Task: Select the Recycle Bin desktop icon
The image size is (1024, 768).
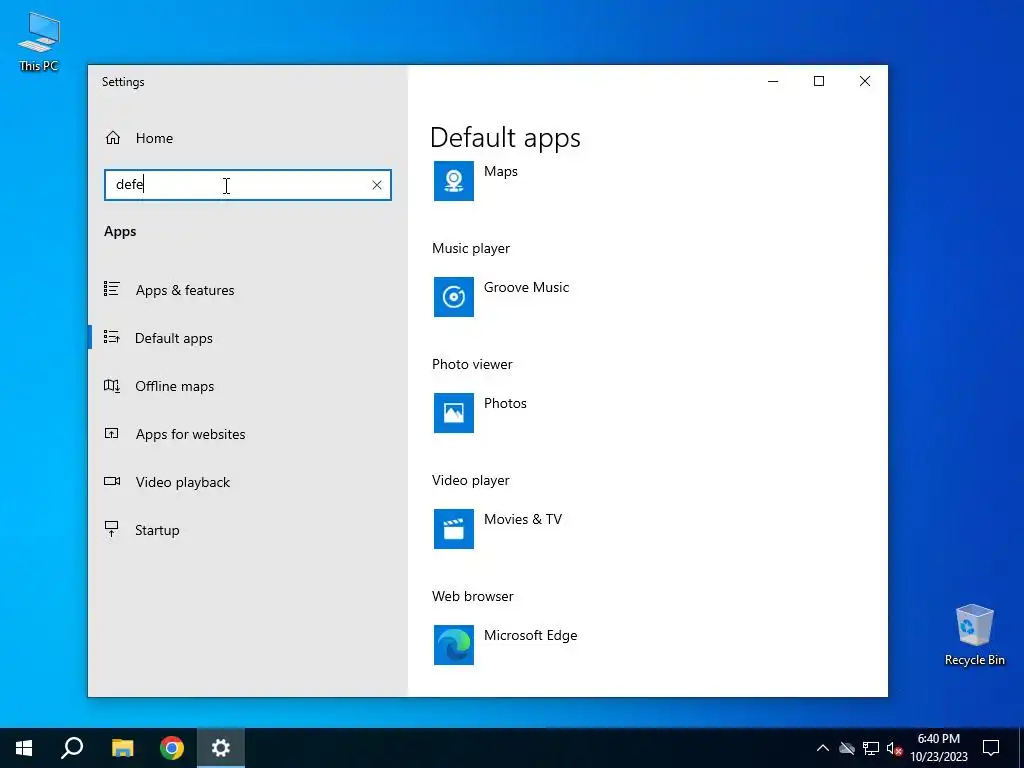Action: (974, 635)
